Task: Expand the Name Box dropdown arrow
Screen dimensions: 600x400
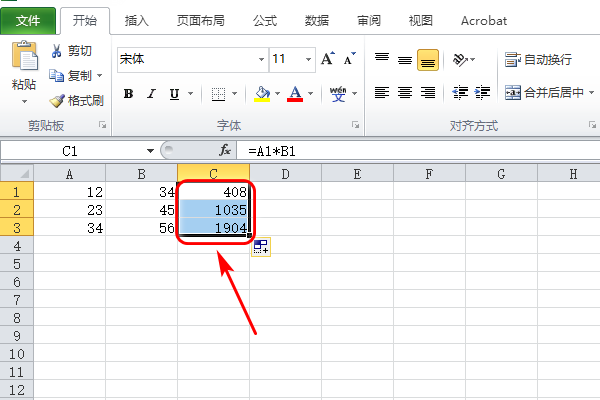Action: pyautogui.click(x=150, y=151)
